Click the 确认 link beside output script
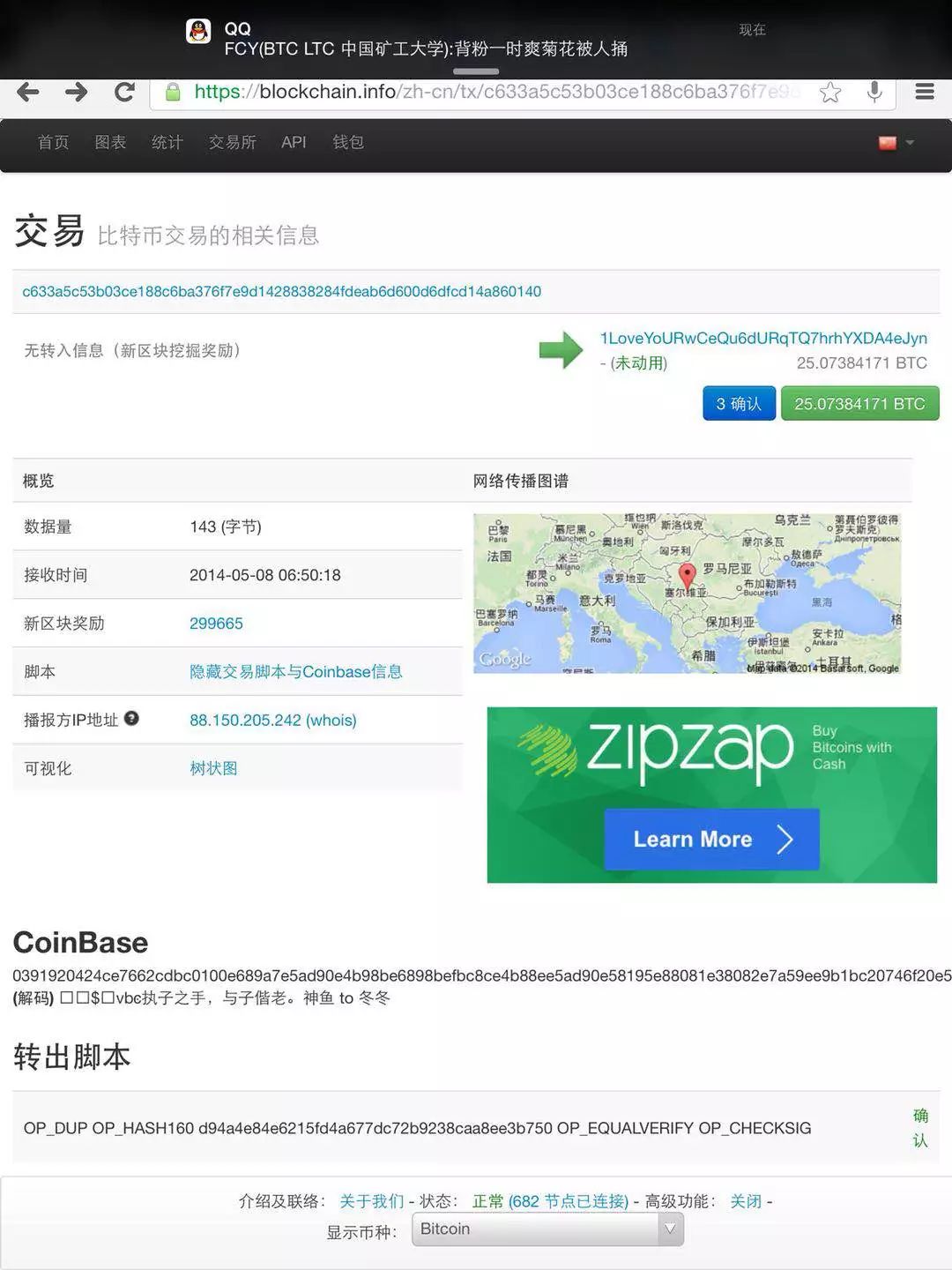This screenshot has height=1270, width=952. [920, 1128]
